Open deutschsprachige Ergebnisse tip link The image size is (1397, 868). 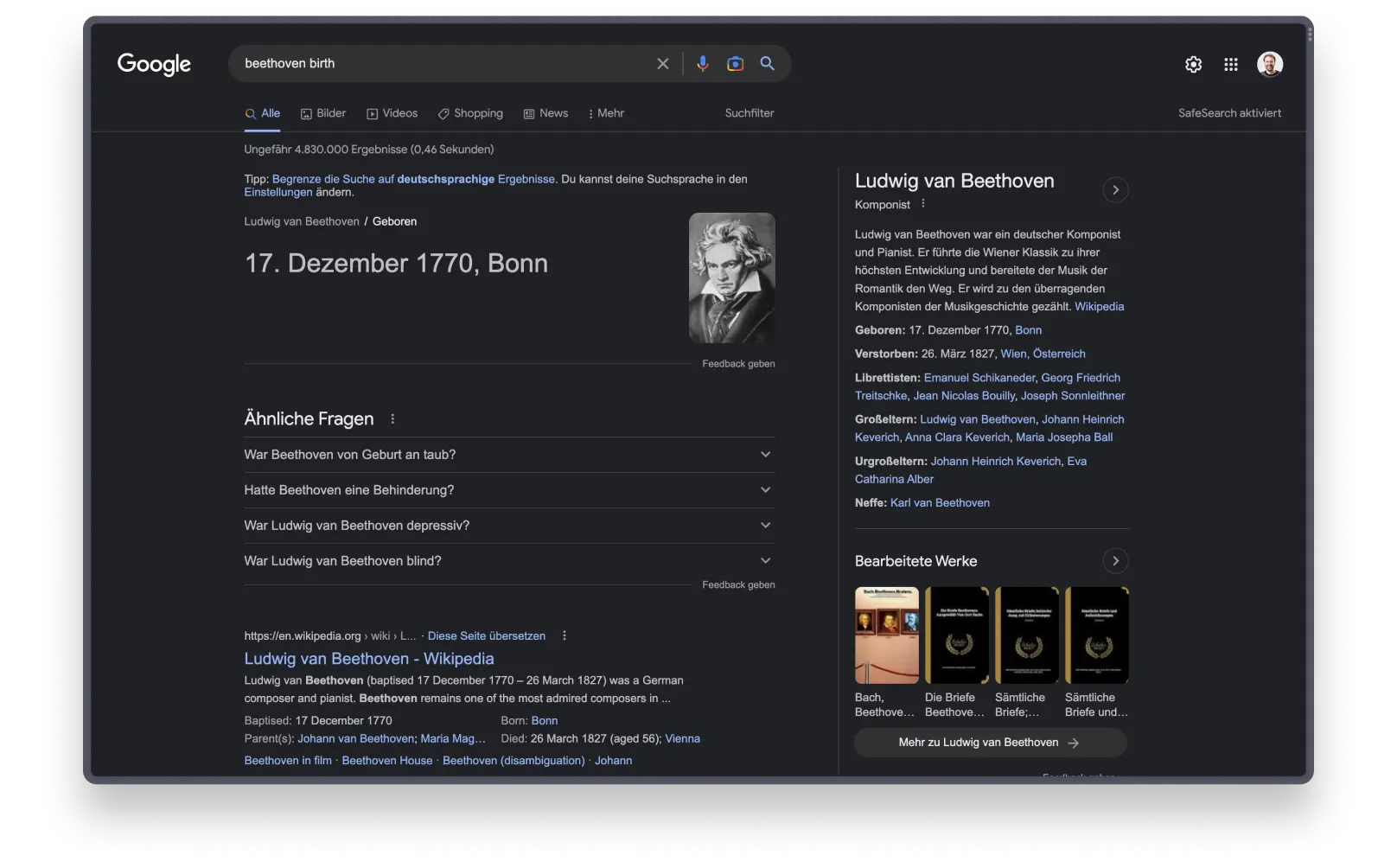tap(414, 179)
